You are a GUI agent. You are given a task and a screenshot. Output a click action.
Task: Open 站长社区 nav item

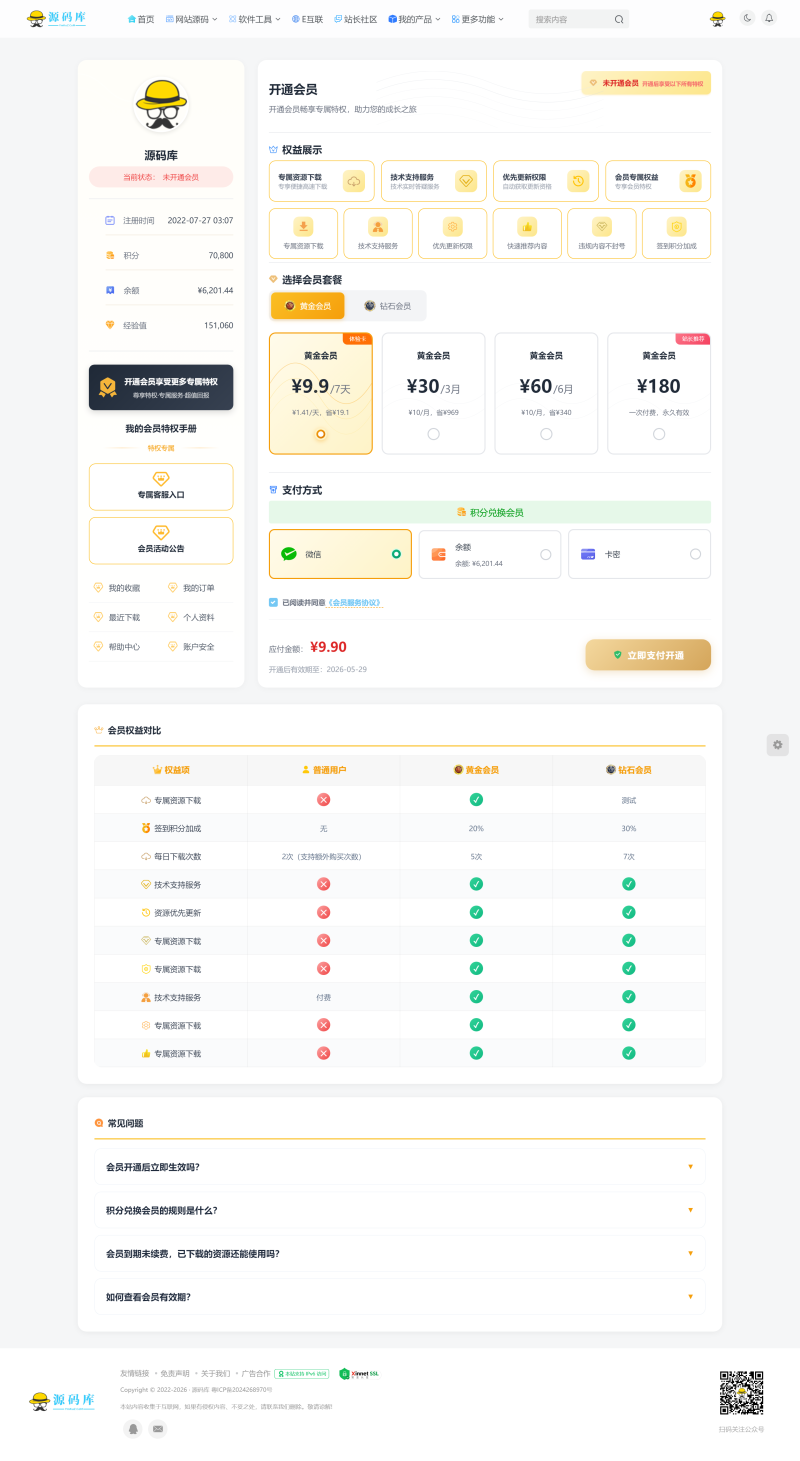(355, 19)
